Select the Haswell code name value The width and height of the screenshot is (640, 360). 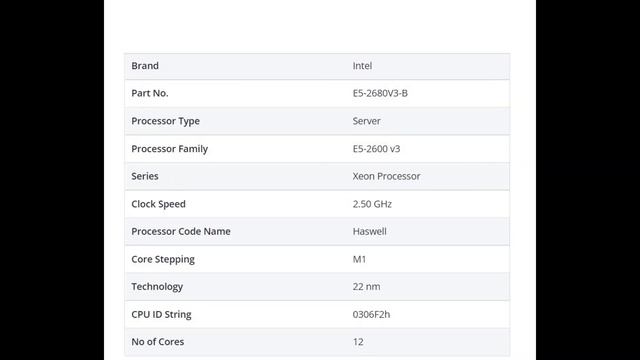click(x=369, y=231)
